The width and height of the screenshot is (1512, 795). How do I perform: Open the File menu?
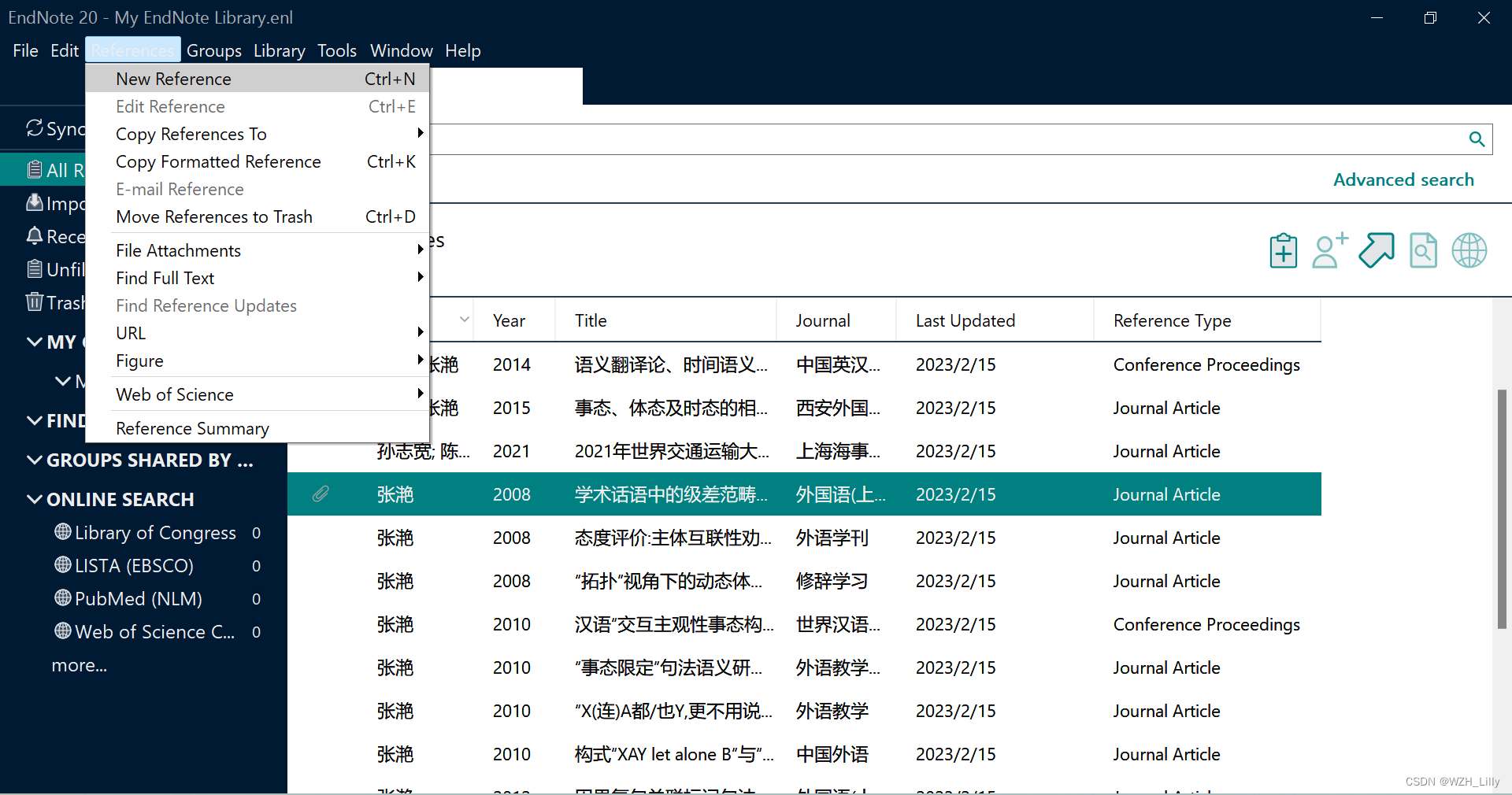tap(25, 50)
